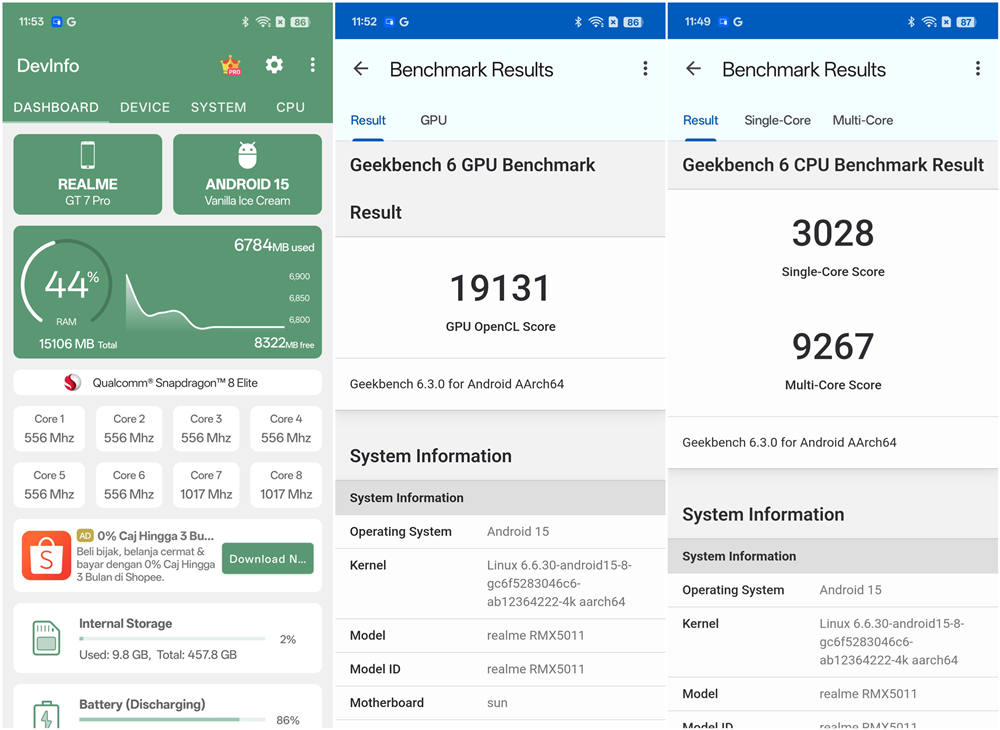Tap the Android robot icon on Android 15 card
The image size is (1000, 730).
click(247, 155)
